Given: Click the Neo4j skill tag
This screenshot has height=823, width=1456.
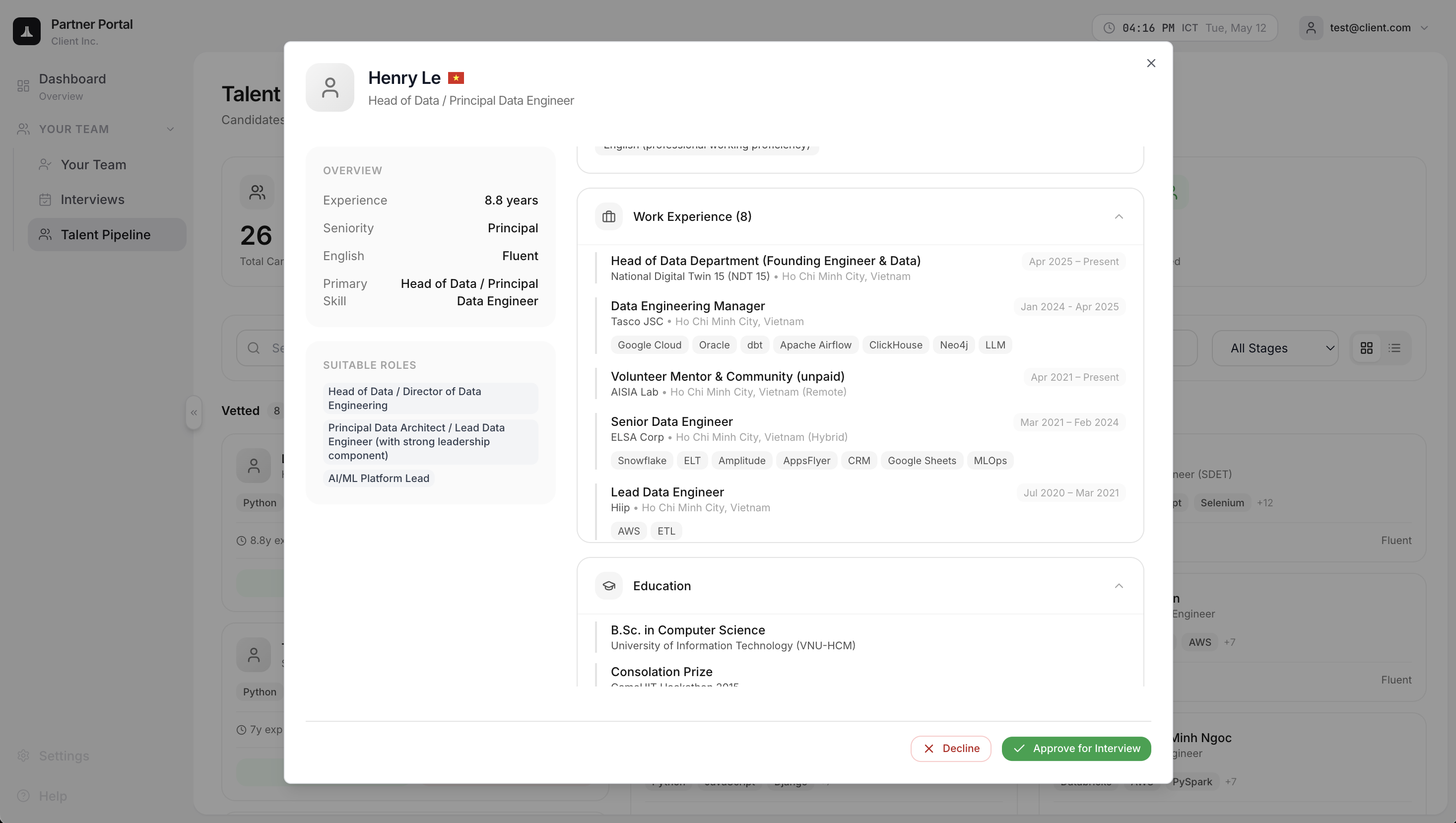Looking at the screenshot, I should [953, 345].
